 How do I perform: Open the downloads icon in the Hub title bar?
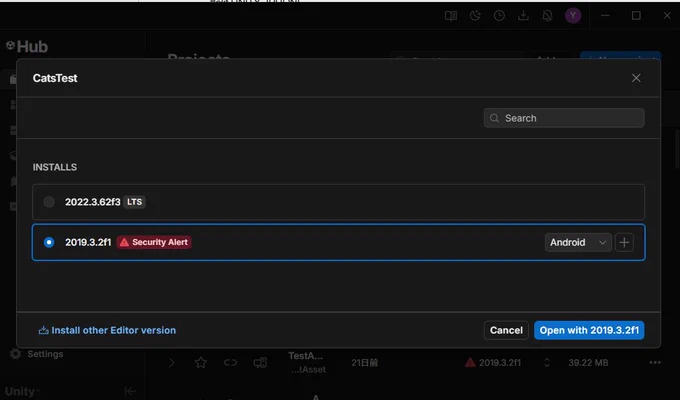click(x=523, y=16)
